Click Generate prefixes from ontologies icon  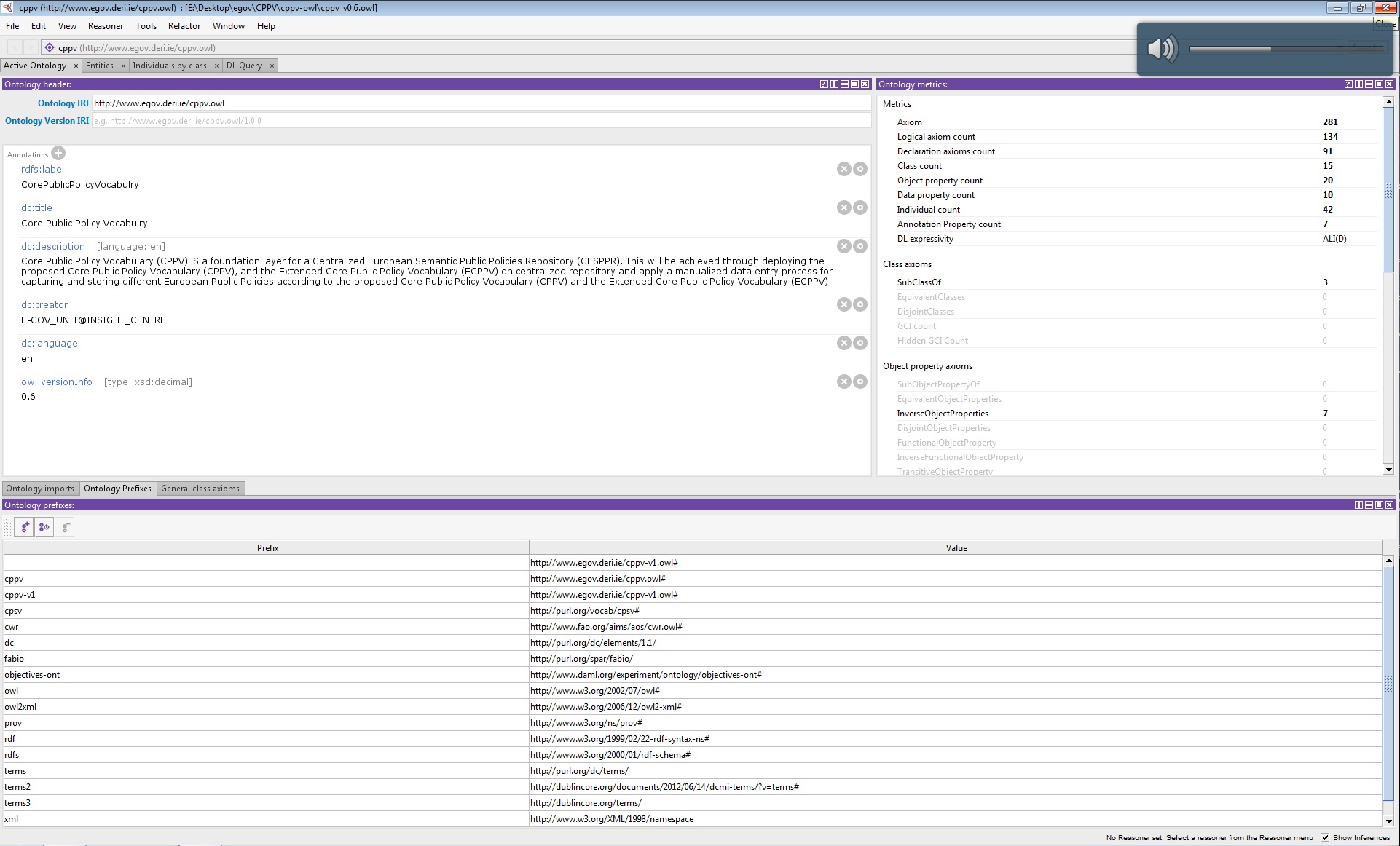tap(44, 527)
